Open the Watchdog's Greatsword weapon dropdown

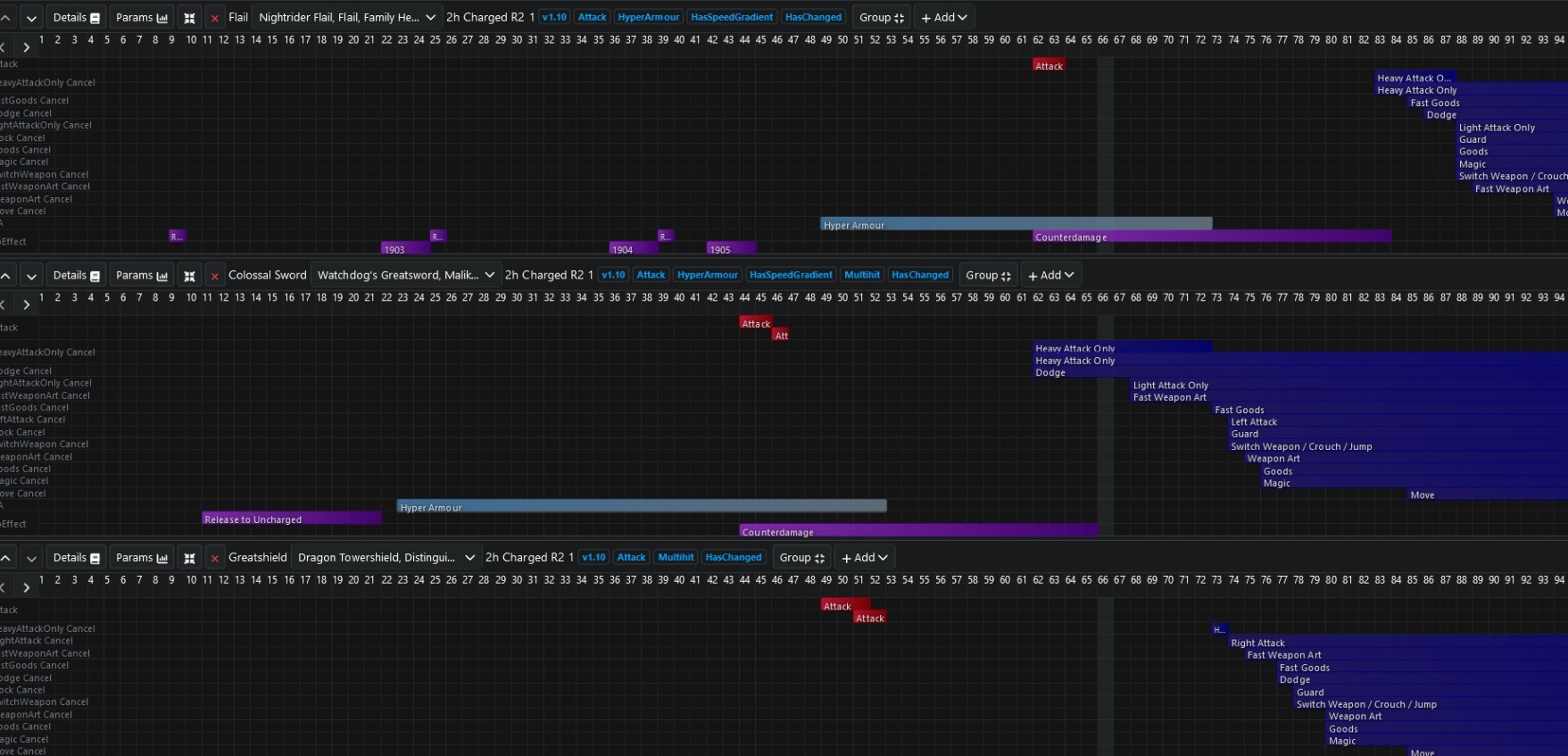[x=405, y=276]
